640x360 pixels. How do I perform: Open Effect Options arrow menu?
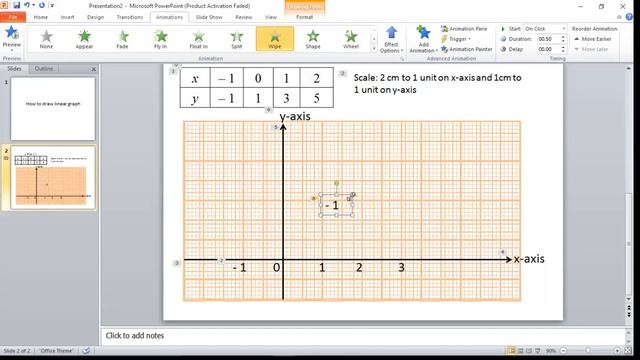[x=391, y=40]
